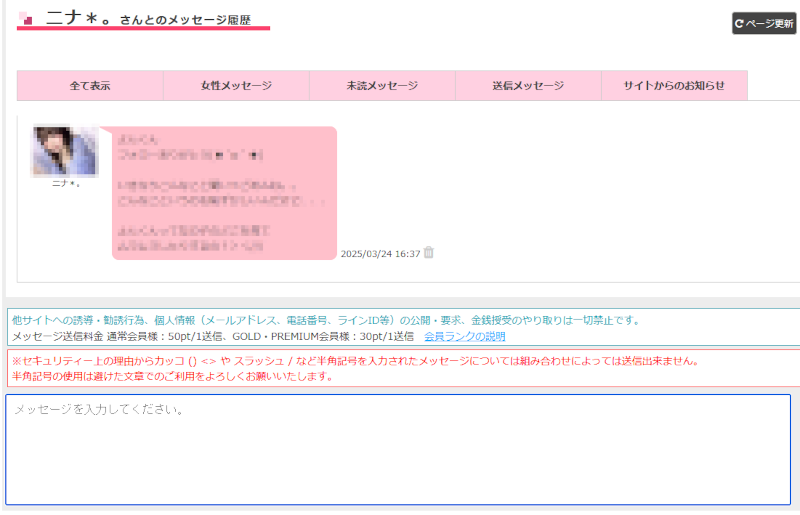Image resolution: width=800 pixels, height=515 pixels.
Task: Click the ページ更新 refresh button
Action: pos(764,23)
